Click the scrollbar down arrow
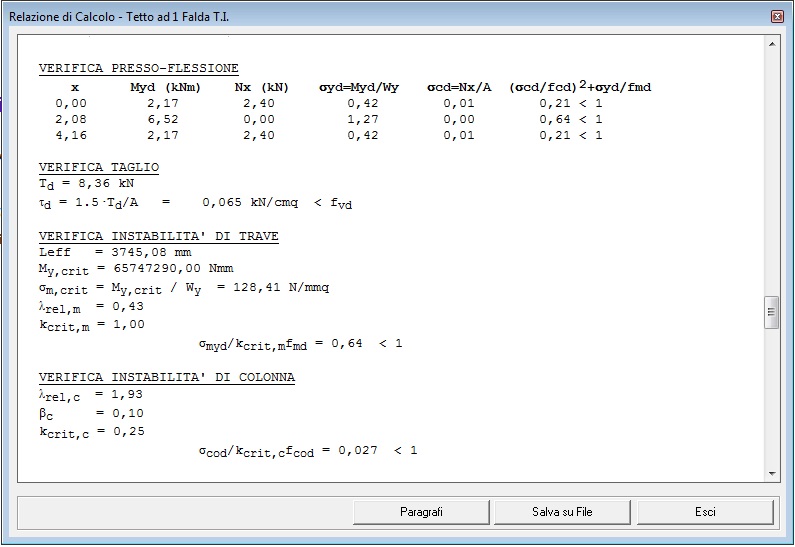795x547 pixels. pos(772,474)
